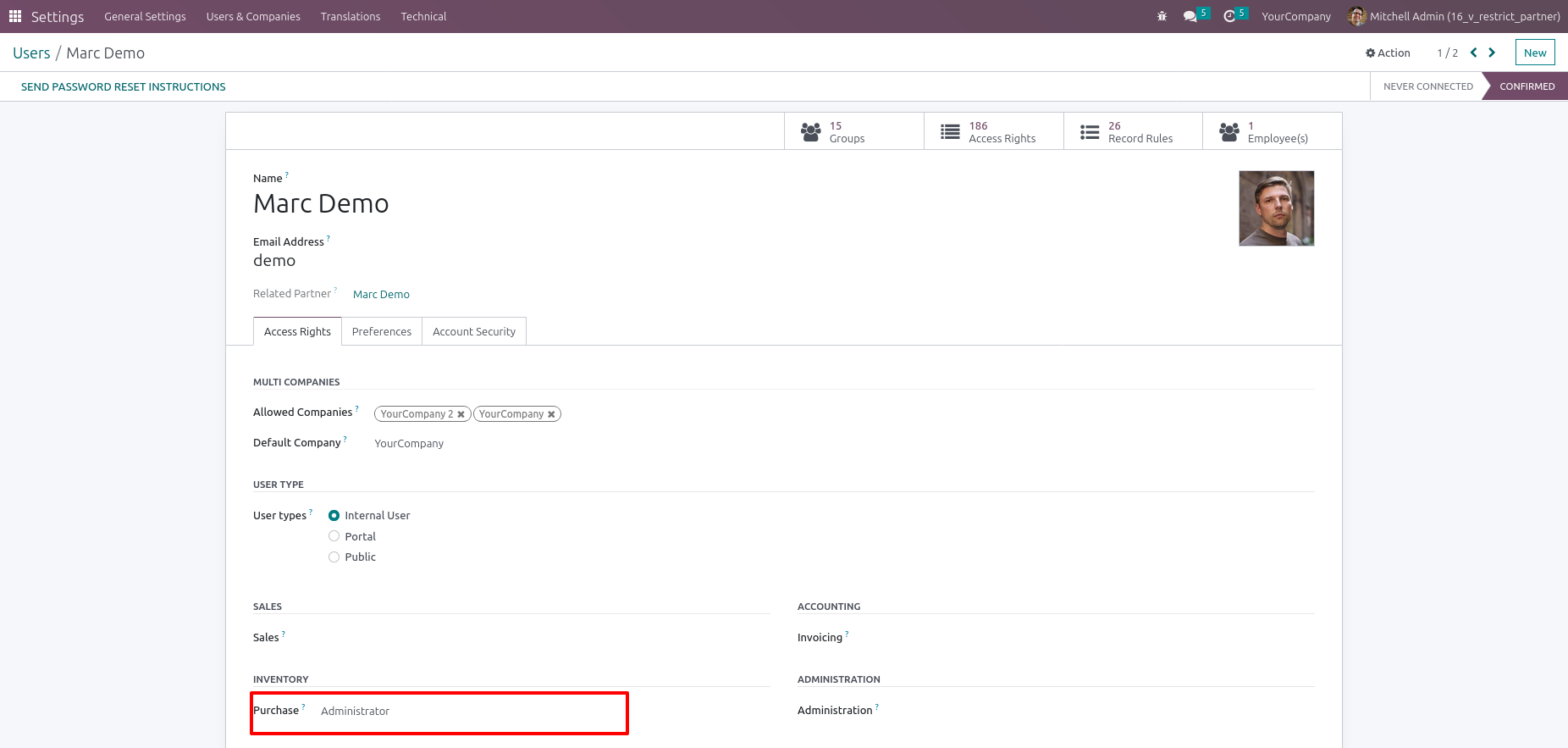Show help tooltip for Email Address
The height and width of the screenshot is (748, 1568).
point(329,239)
